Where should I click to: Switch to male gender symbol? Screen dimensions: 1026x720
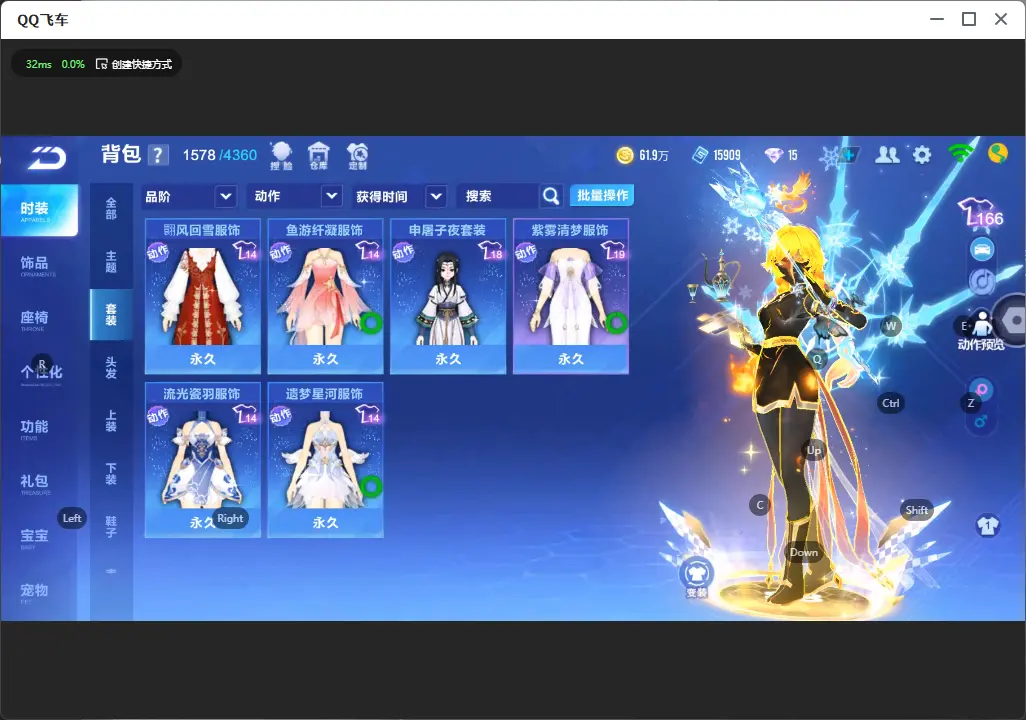tap(981, 421)
